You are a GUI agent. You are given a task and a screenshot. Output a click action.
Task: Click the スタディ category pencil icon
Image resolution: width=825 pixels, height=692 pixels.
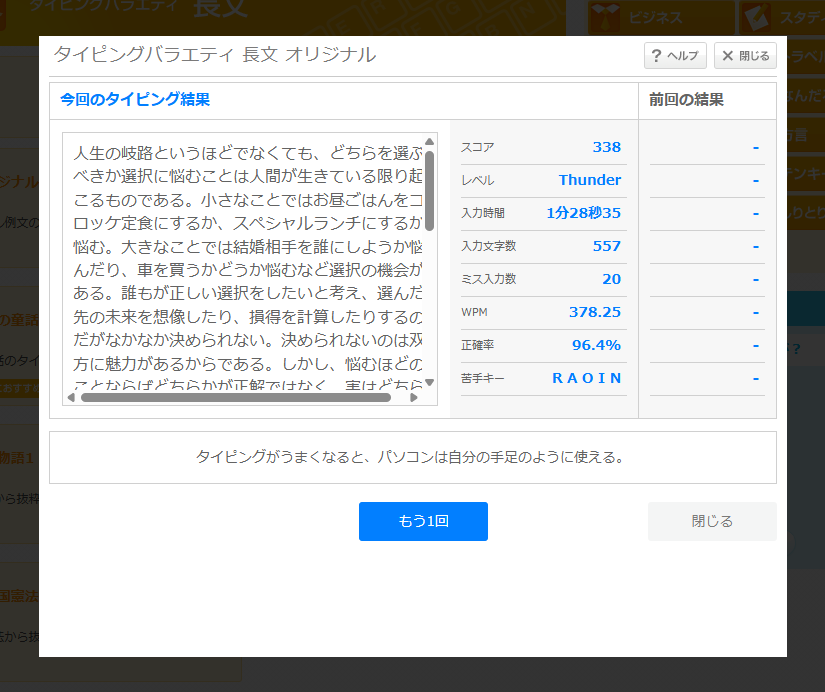click(x=756, y=17)
